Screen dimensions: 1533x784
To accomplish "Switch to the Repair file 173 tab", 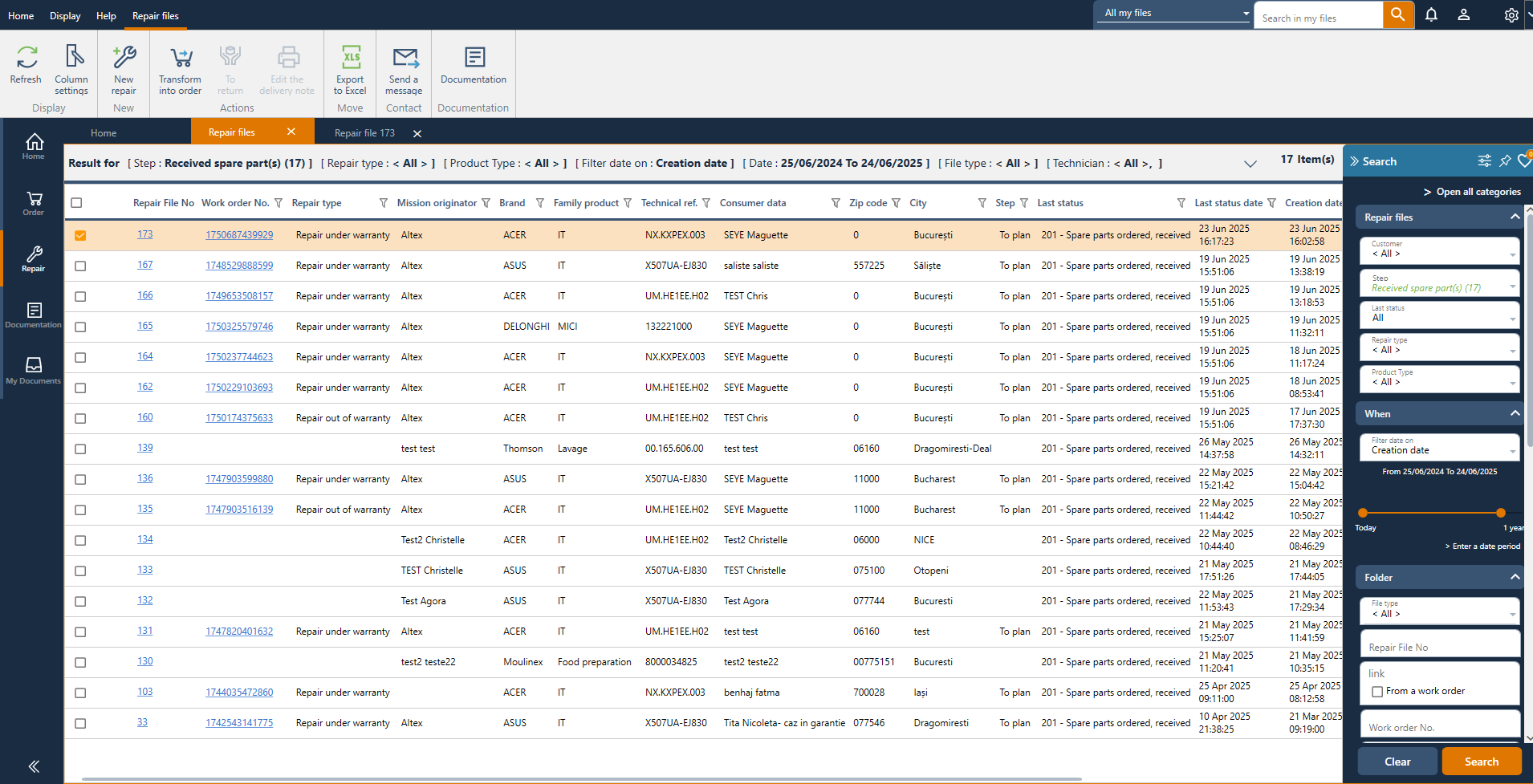I will click(x=365, y=133).
